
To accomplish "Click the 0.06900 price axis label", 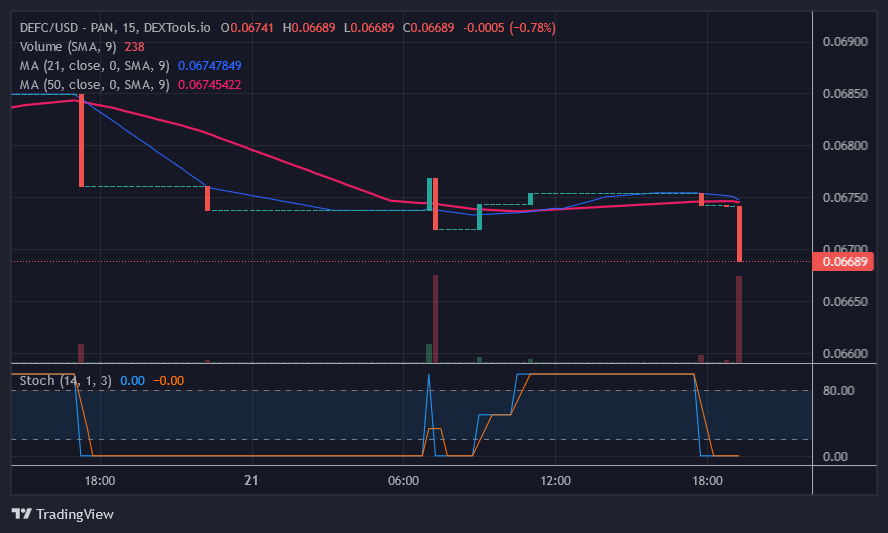I will click(x=845, y=41).
